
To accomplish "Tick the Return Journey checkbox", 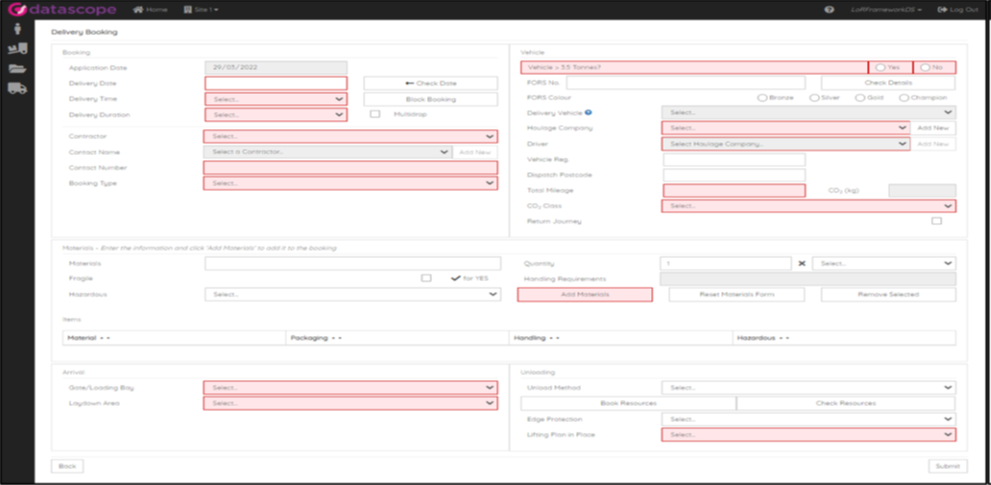I will (x=936, y=221).
